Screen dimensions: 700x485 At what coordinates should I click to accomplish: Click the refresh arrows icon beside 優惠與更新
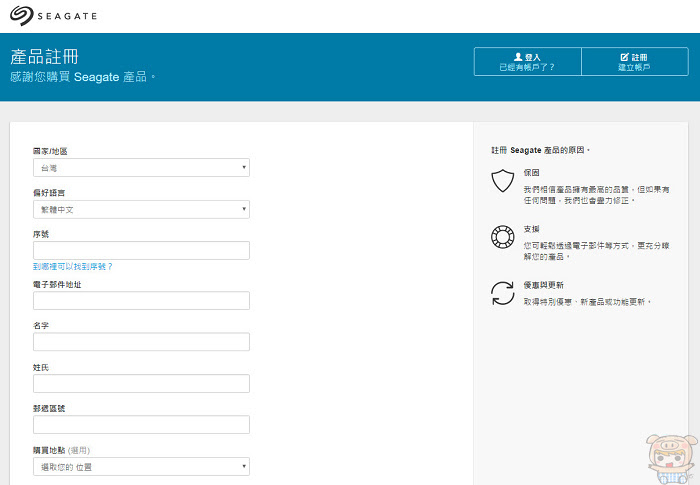503,293
